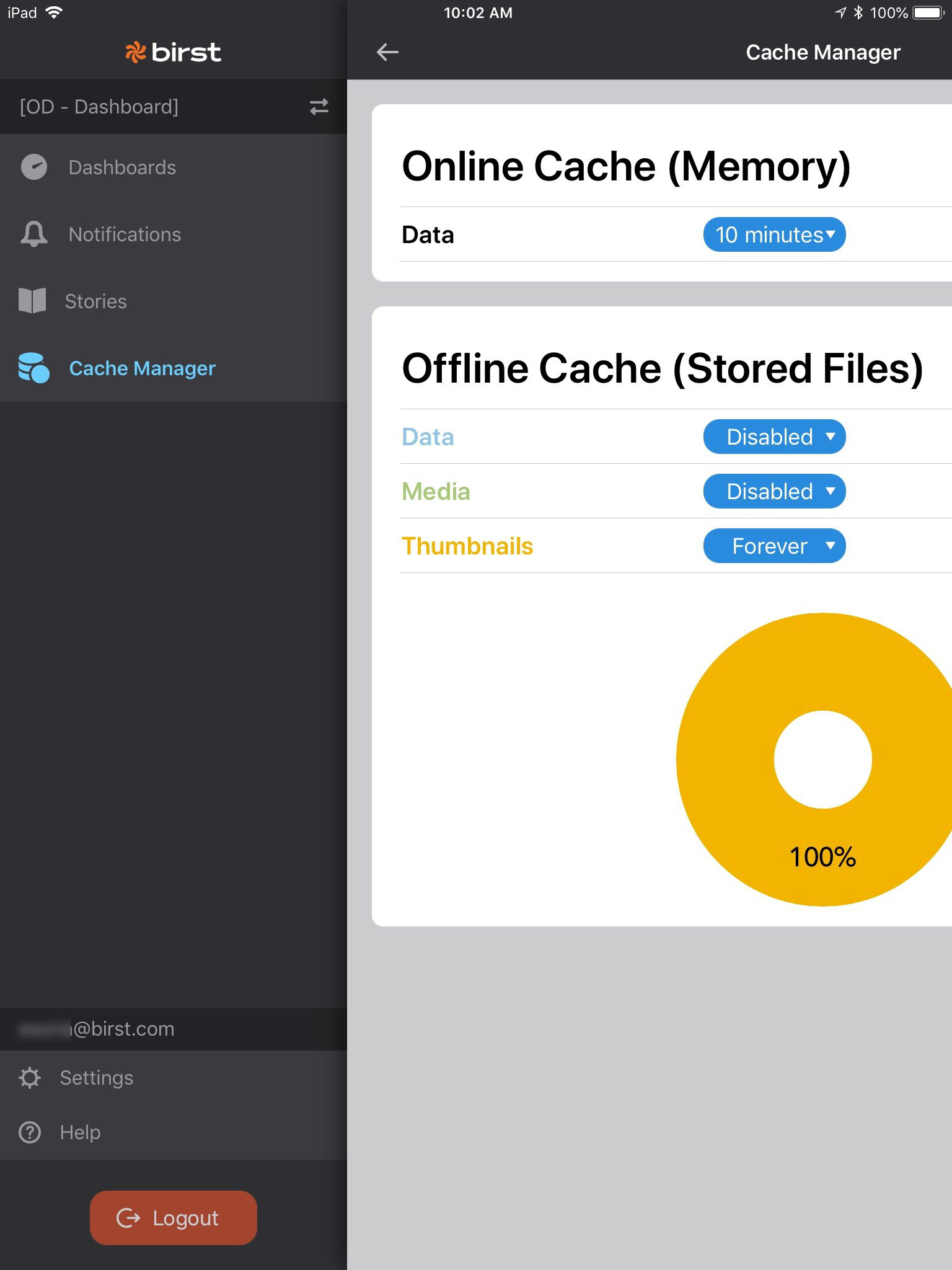952x1270 pixels.
Task: Click the Birst logo
Action: (x=174, y=52)
